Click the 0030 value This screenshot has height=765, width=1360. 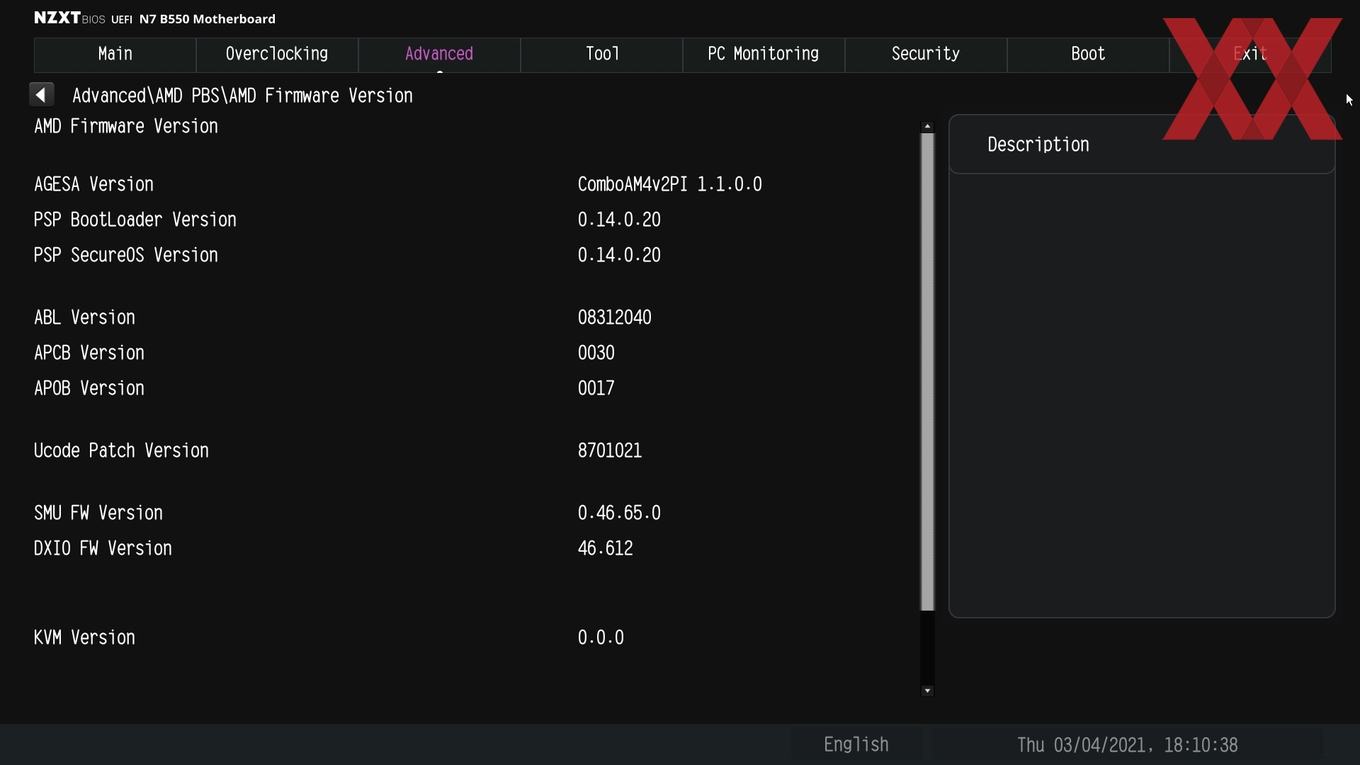[596, 353]
